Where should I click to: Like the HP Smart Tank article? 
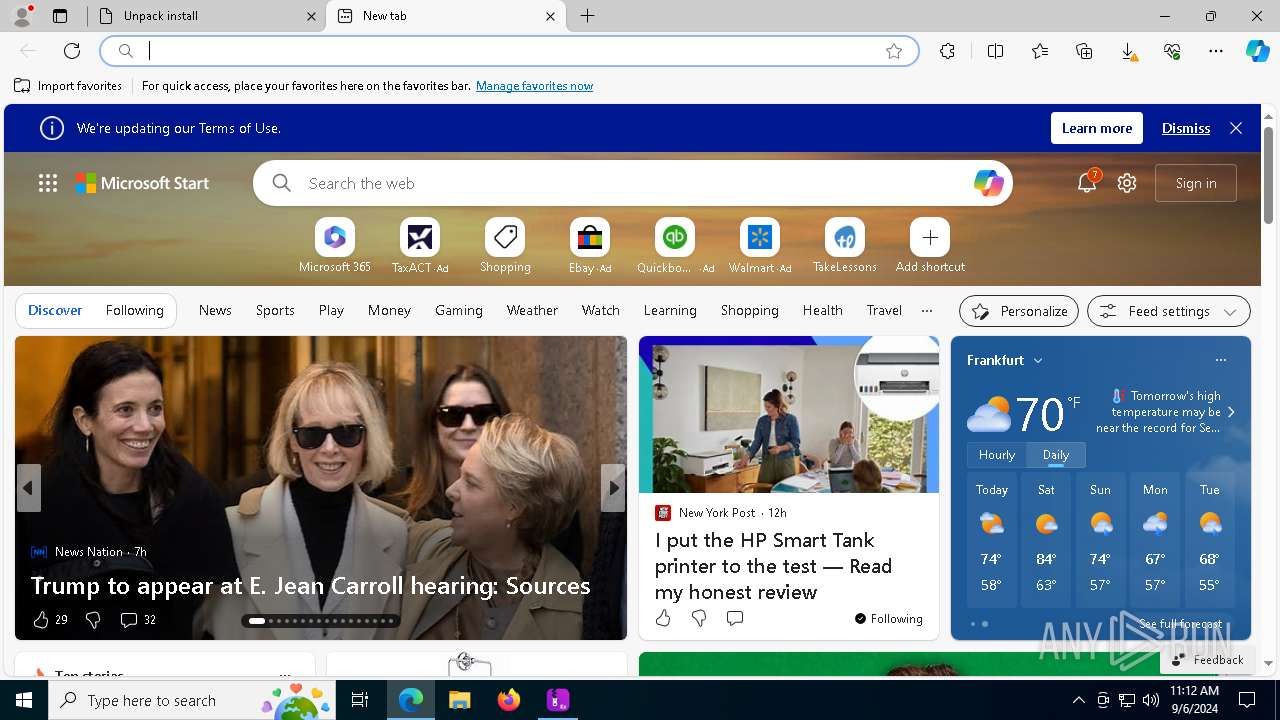click(663, 618)
